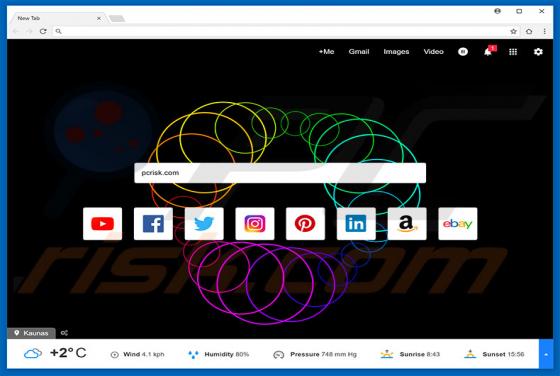Open the +Me link
This screenshot has width=560, height=376.
pos(326,52)
